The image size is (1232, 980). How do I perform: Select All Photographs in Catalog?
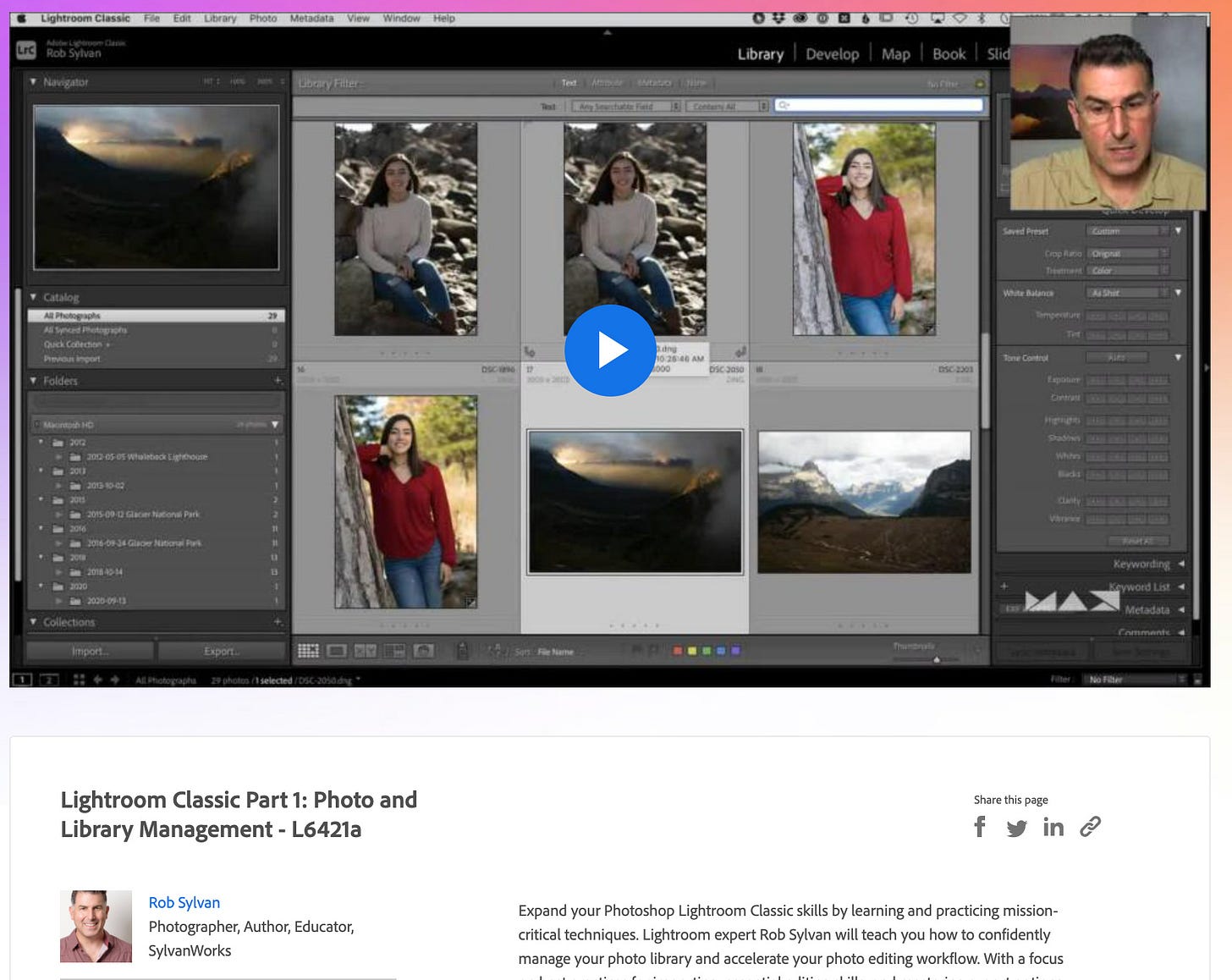click(156, 316)
